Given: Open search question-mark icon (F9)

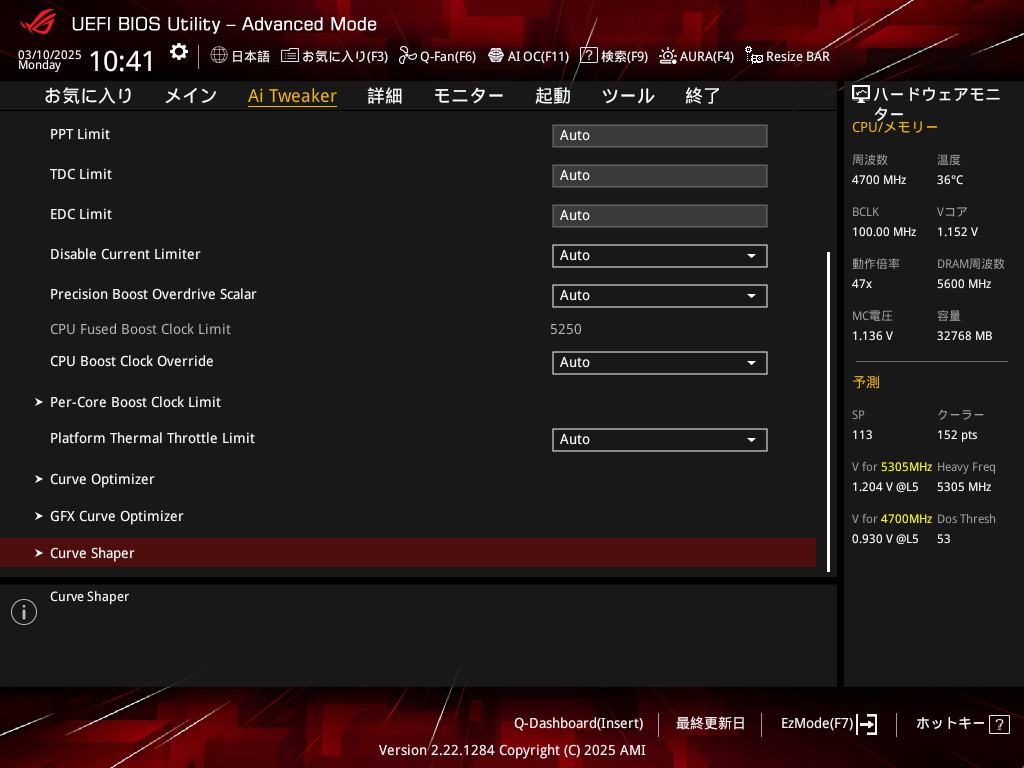Looking at the screenshot, I should pos(588,56).
